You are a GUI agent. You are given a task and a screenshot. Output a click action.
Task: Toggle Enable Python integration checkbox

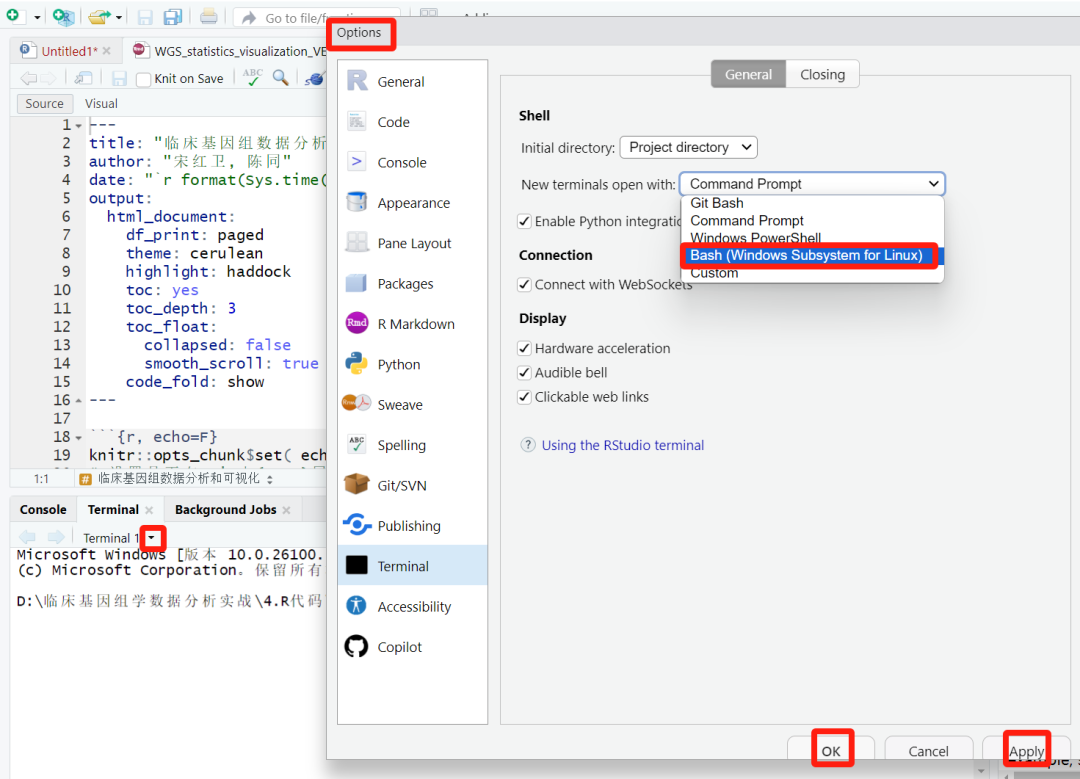[x=524, y=221]
